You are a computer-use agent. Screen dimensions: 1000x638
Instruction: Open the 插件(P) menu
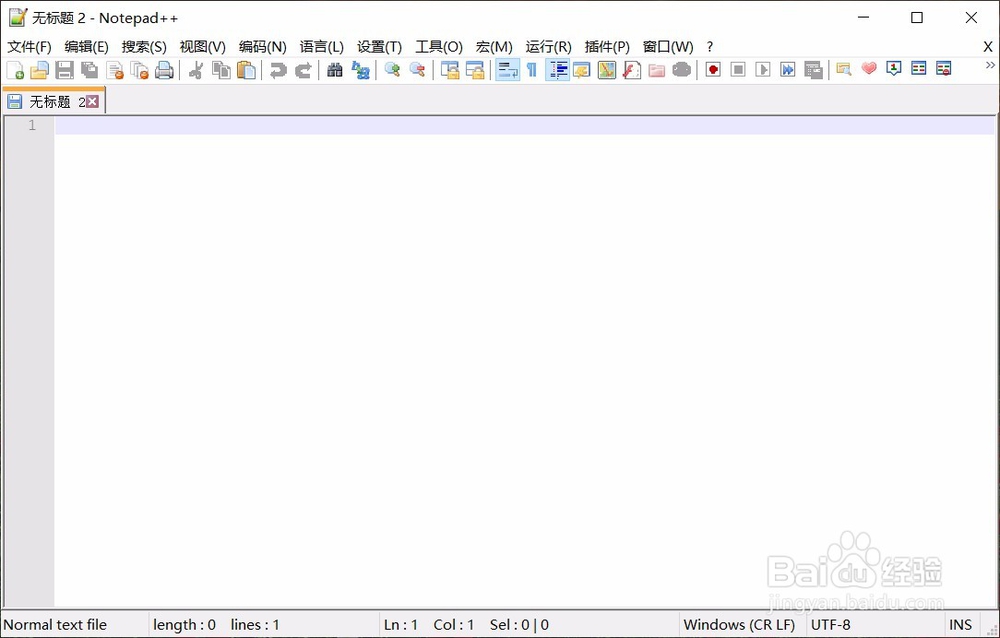[x=607, y=47]
